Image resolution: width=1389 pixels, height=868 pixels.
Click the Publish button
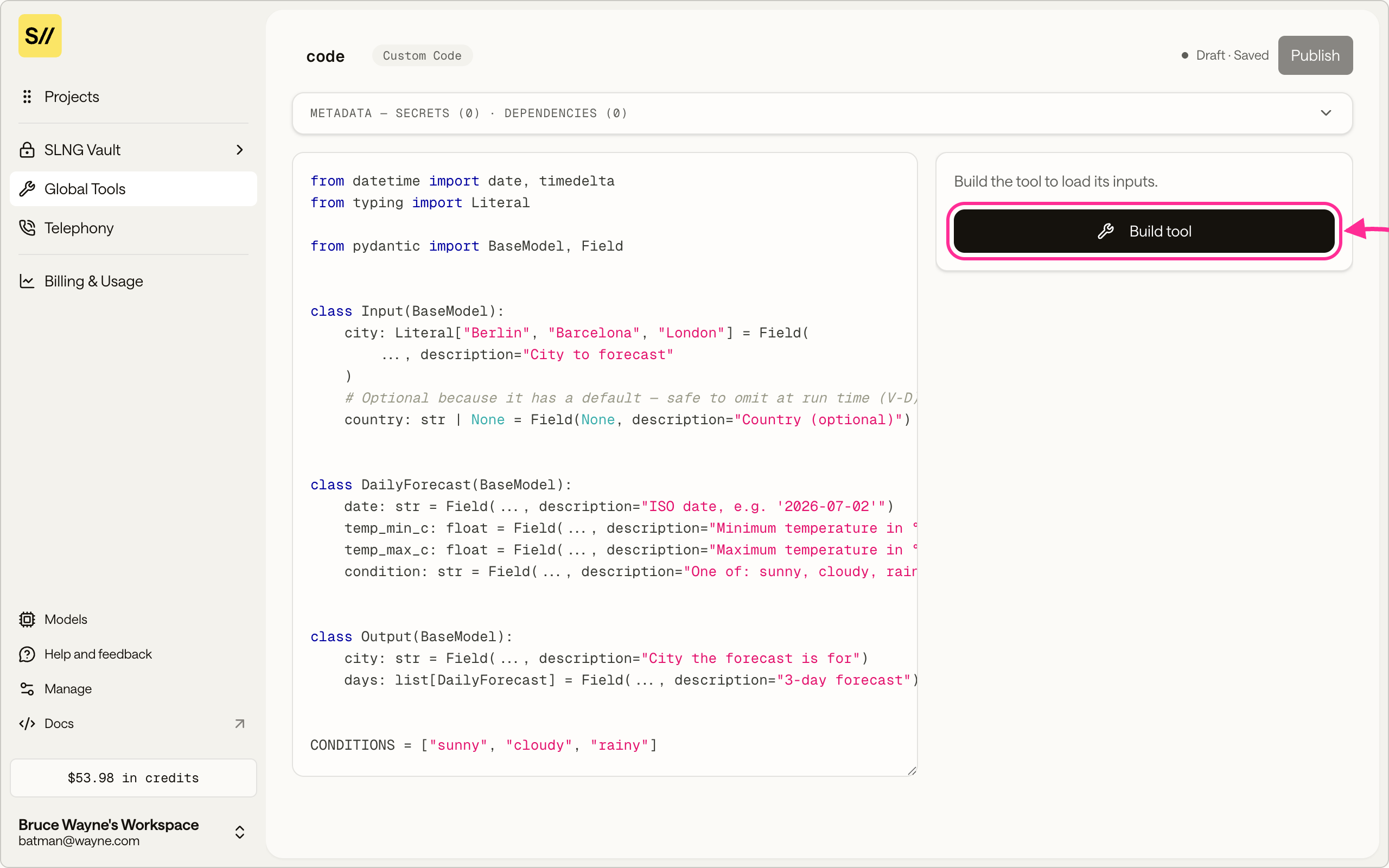point(1315,55)
